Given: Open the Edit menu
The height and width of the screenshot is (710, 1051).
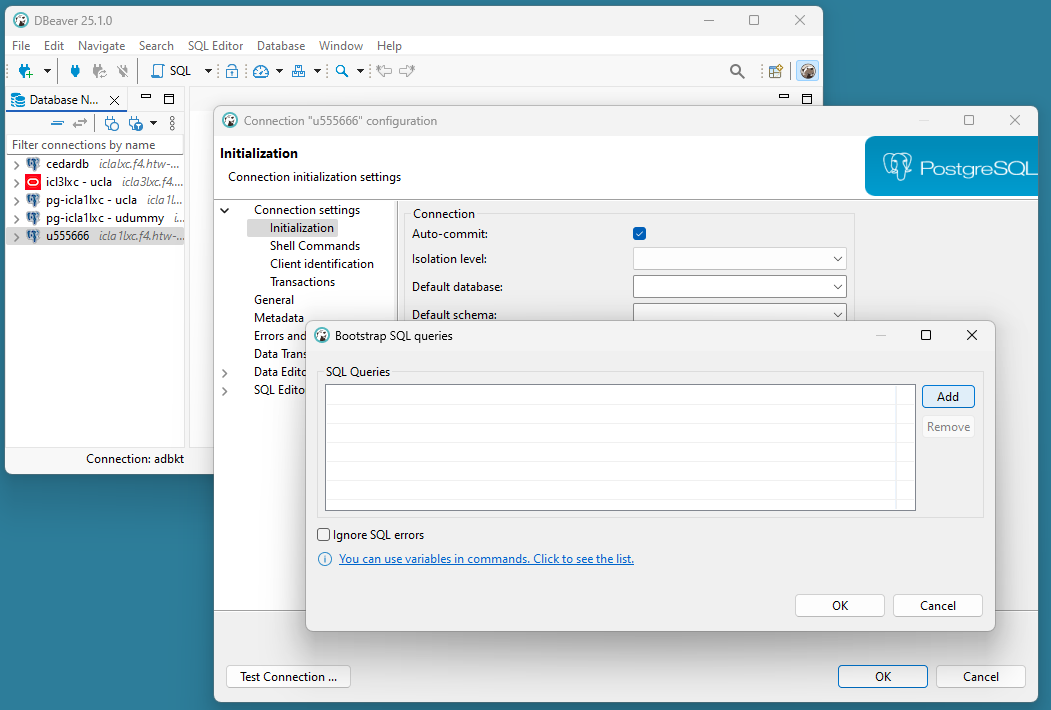Looking at the screenshot, I should [54, 46].
